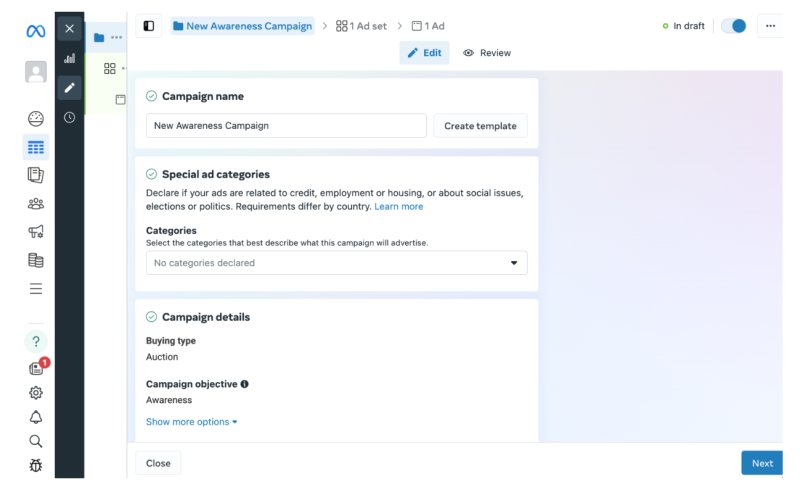The height and width of the screenshot is (490, 800).
Task: Click the Next button
Action: click(x=762, y=463)
